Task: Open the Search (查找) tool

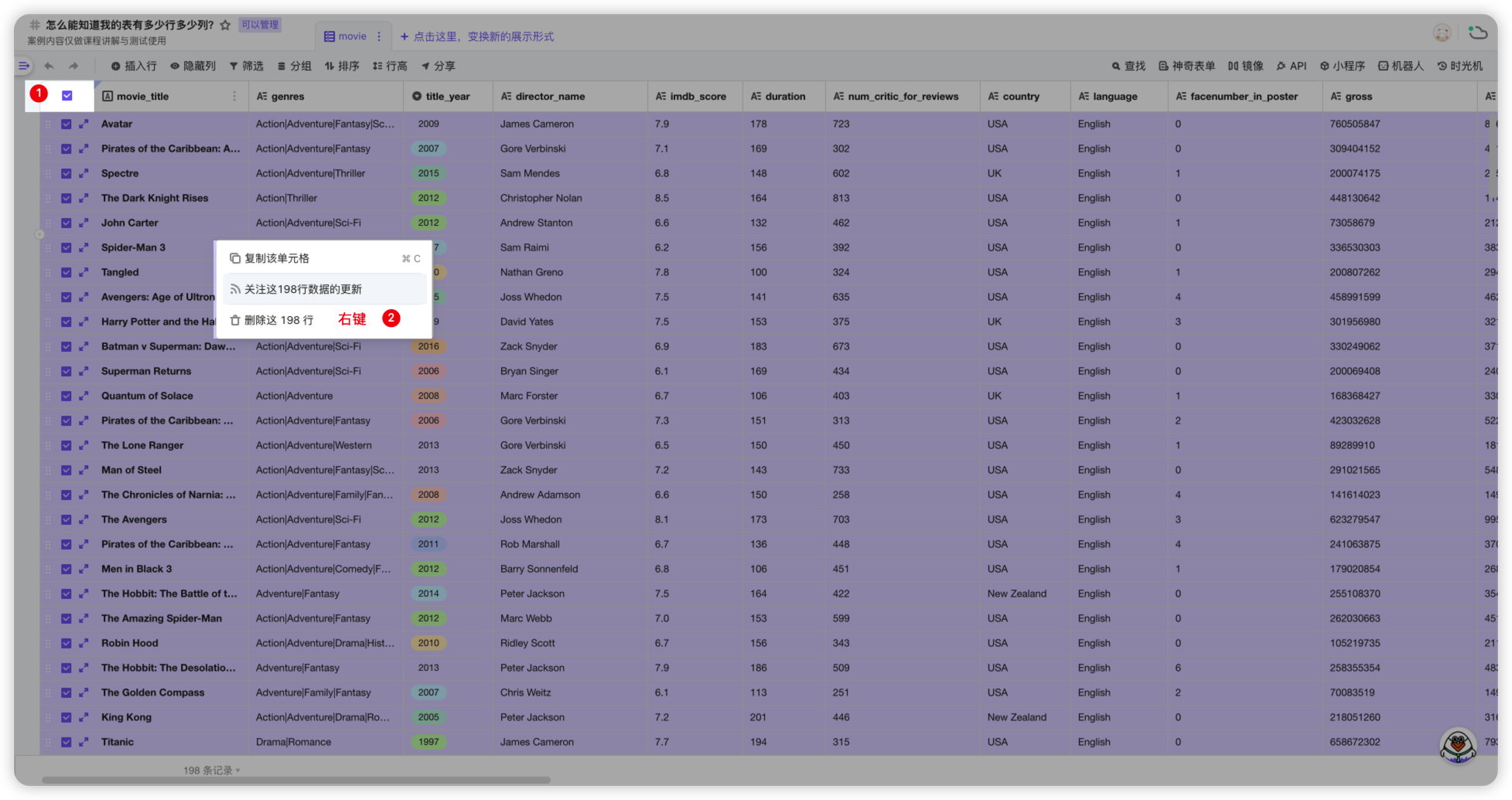Action: pos(1128,66)
